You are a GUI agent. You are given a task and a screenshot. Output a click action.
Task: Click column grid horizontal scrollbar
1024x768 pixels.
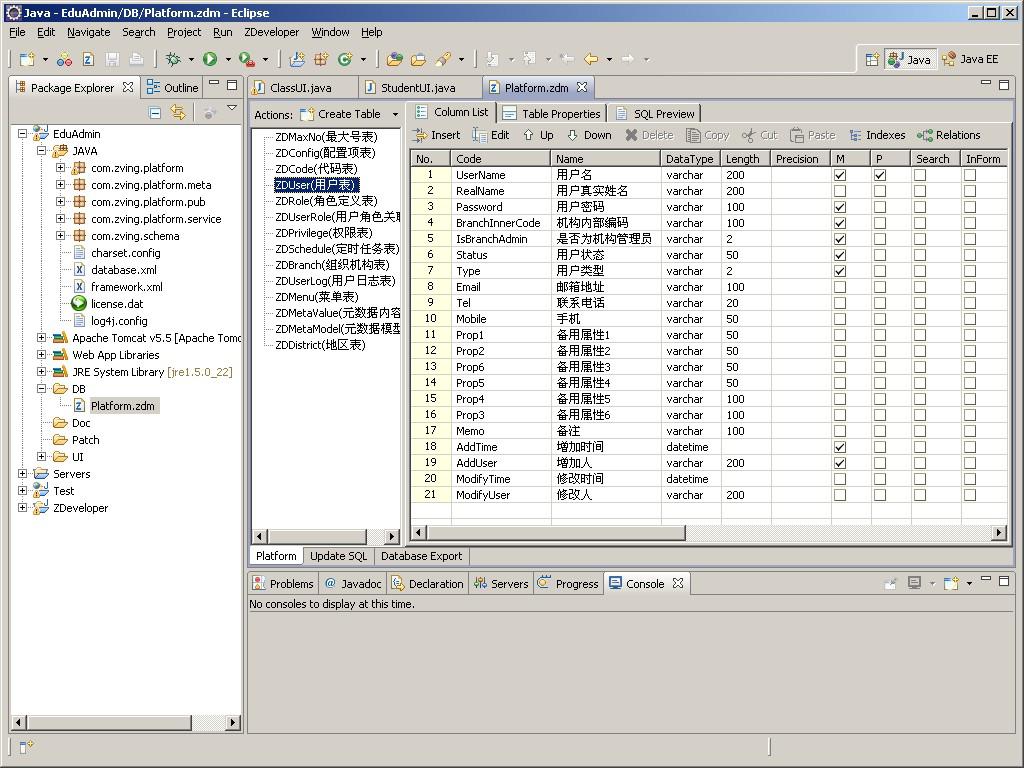point(556,533)
